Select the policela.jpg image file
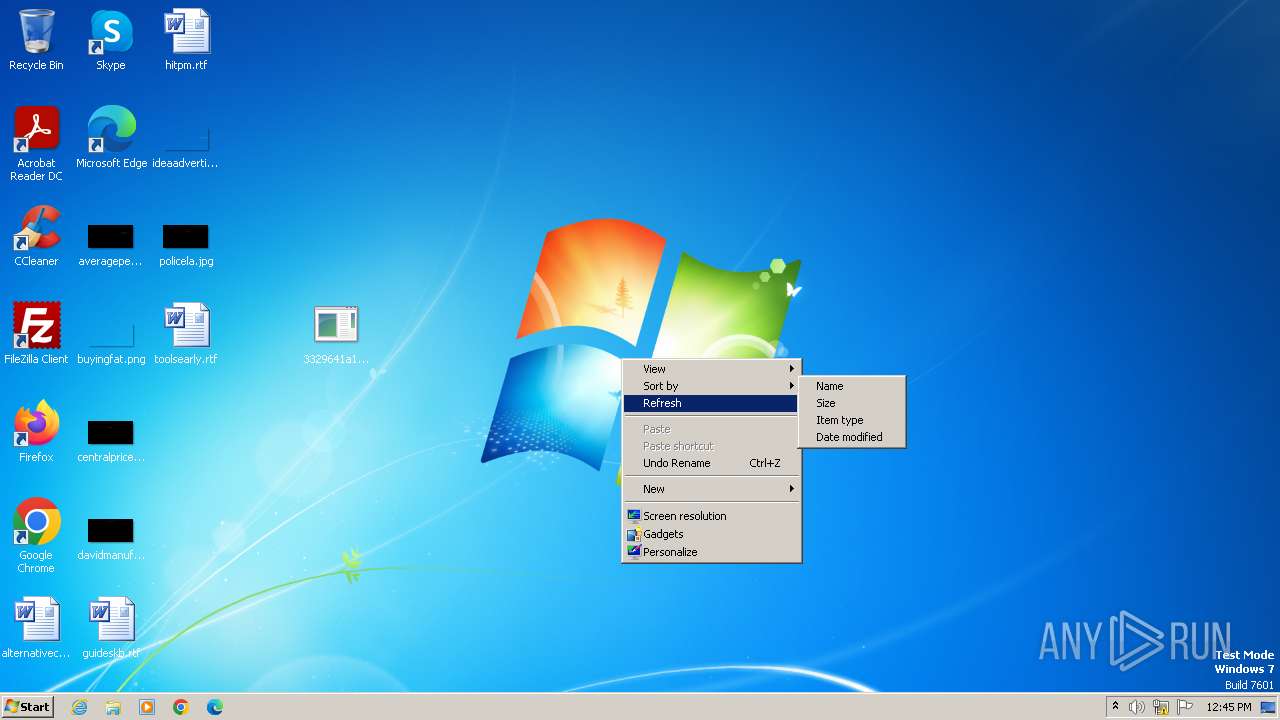Screen dimensions: 1280x720 pos(186,244)
